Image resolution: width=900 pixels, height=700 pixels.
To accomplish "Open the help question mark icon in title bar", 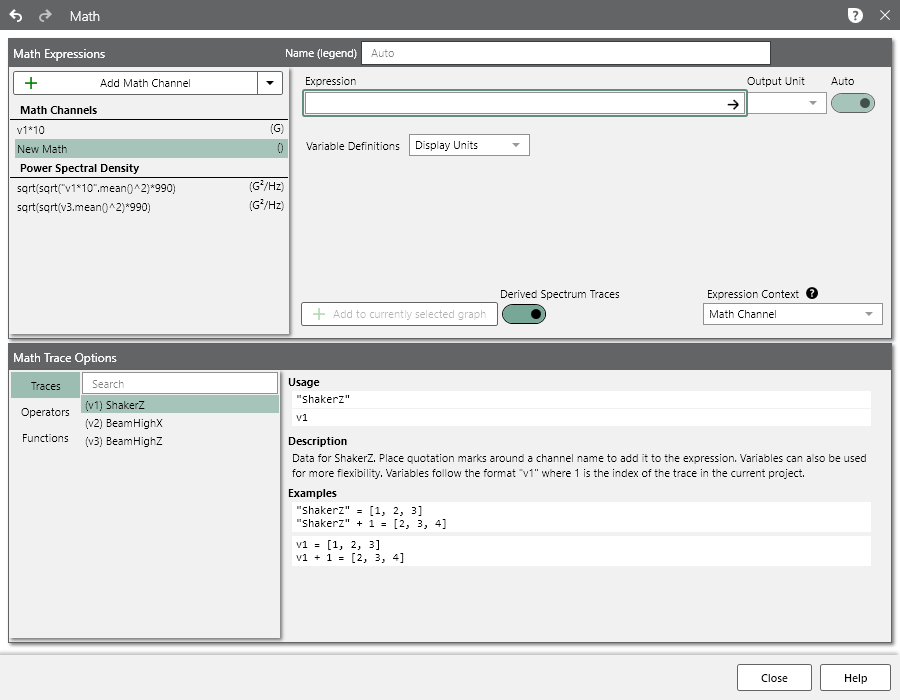I will click(x=855, y=15).
